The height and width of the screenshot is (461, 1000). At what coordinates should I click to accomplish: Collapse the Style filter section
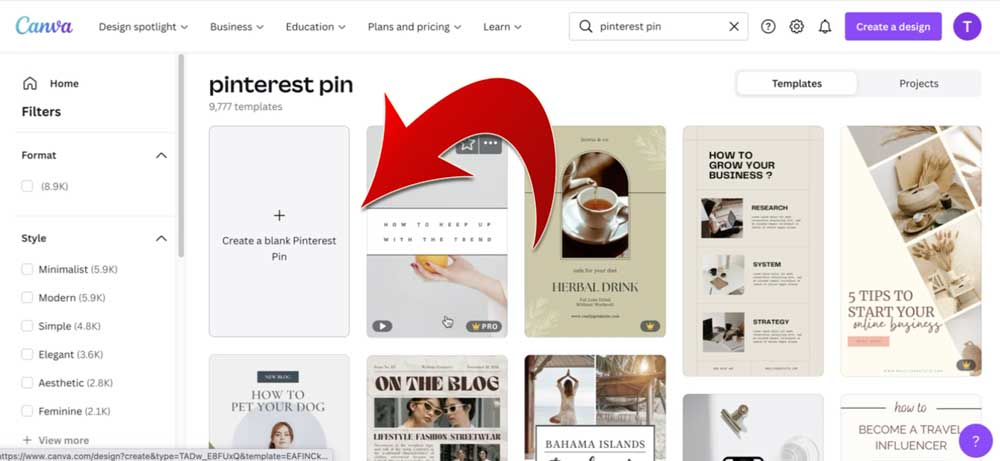point(161,238)
